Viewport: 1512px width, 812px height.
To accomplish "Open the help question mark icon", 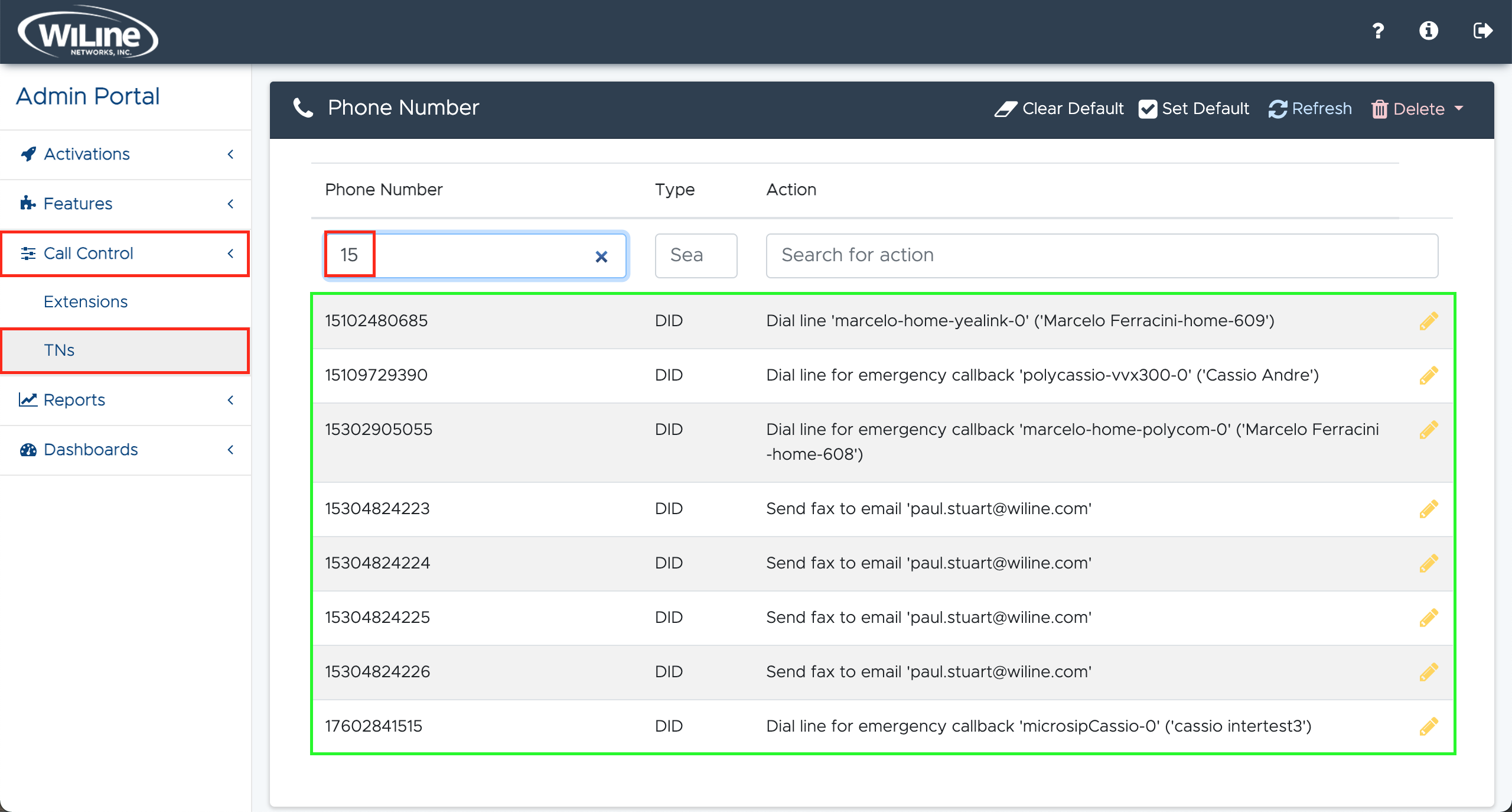I will point(1378,31).
